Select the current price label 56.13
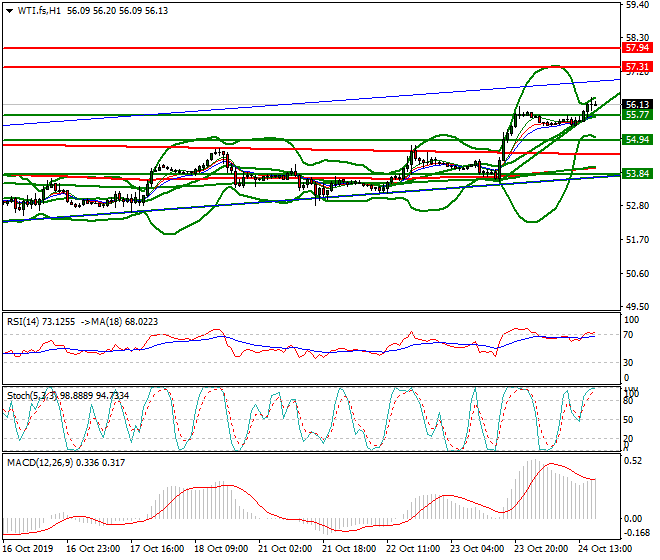The height and width of the screenshot is (560, 660). pyautogui.click(x=637, y=104)
